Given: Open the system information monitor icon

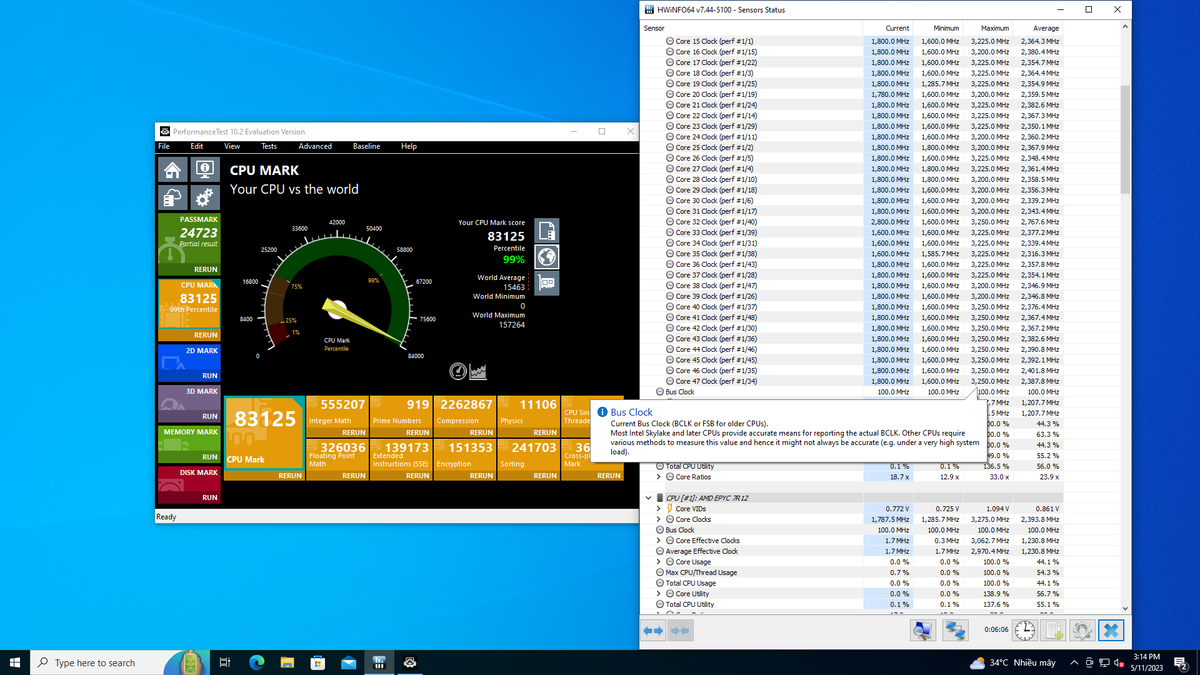Looking at the screenshot, I should click(204, 170).
